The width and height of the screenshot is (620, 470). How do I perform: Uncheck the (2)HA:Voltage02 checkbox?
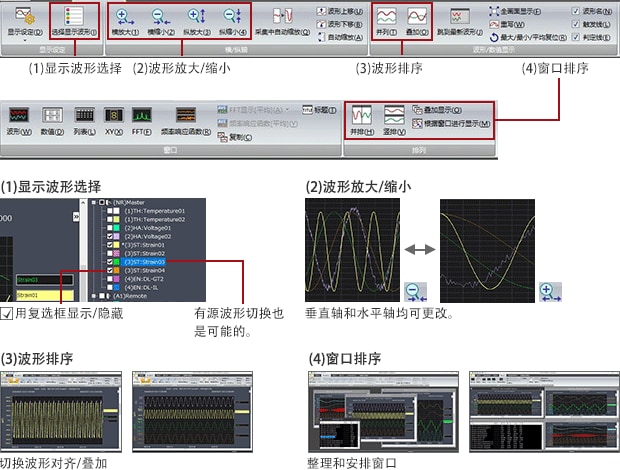pyautogui.click(x=110, y=236)
